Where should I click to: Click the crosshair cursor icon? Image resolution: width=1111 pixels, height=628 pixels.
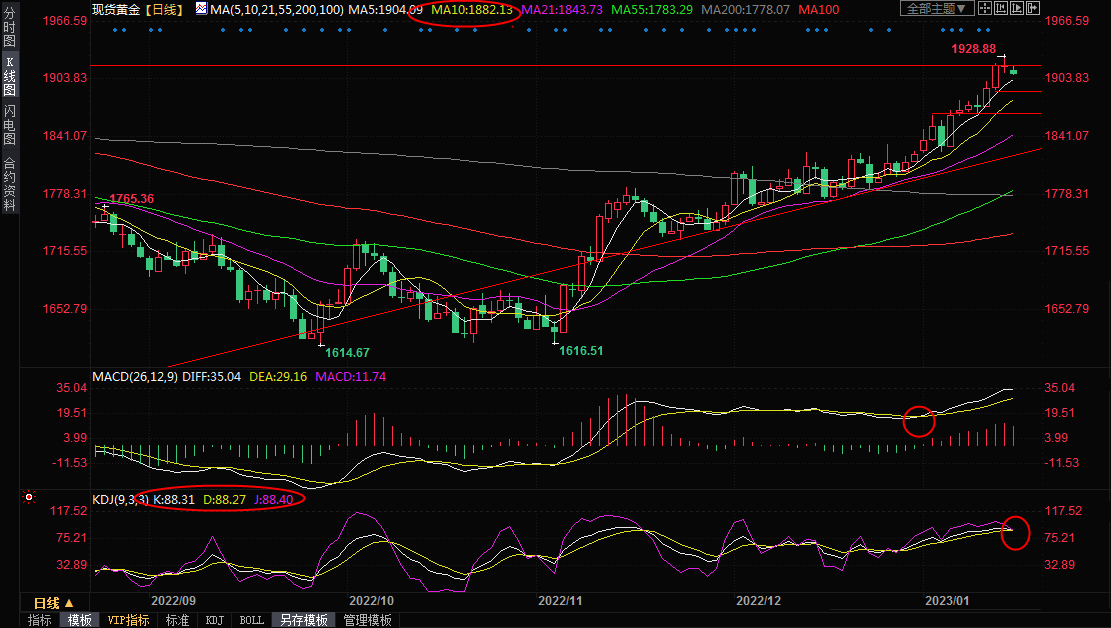tap(985, 9)
